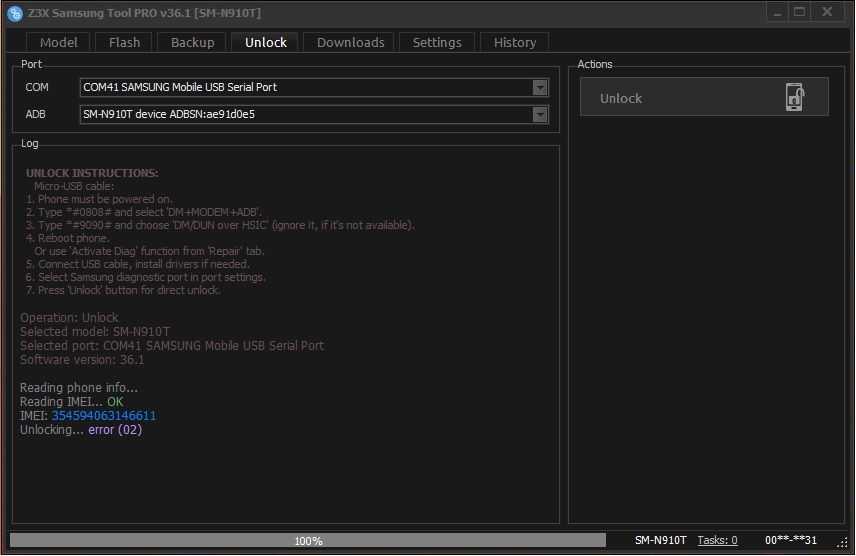Start the Unlock action button
Image resolution: width=856 pixels, height=556 pixels.
coord(704,97)
